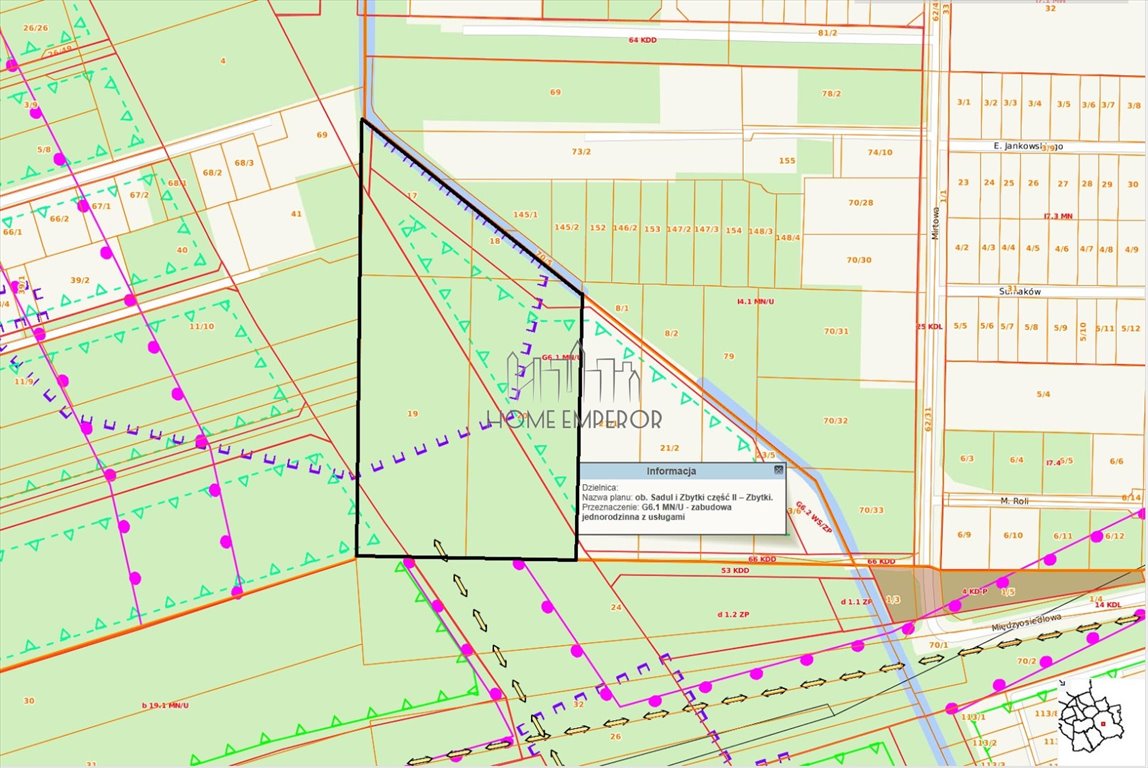
Task: Close the Informacja popup window
Action: click(x=778, y=469)
